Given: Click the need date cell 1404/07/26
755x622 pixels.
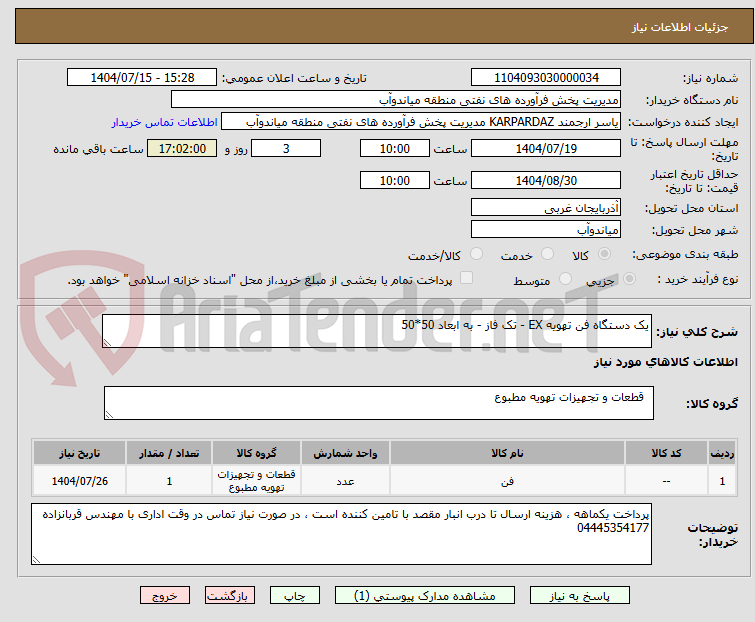Looking at the screenshot, I should pyautogui.click(x=79, y=480).
